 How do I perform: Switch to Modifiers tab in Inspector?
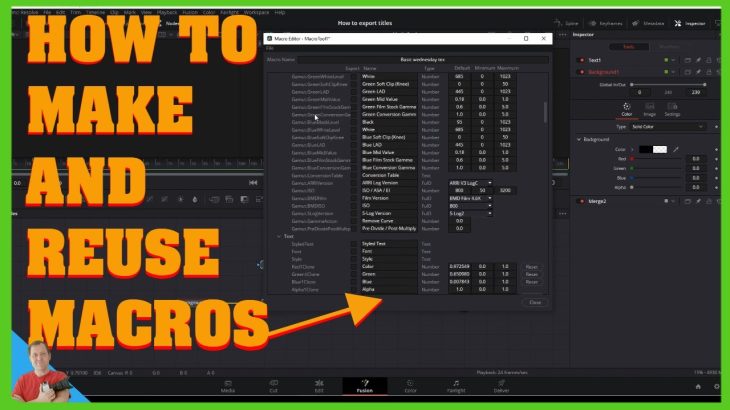[669, 47]
